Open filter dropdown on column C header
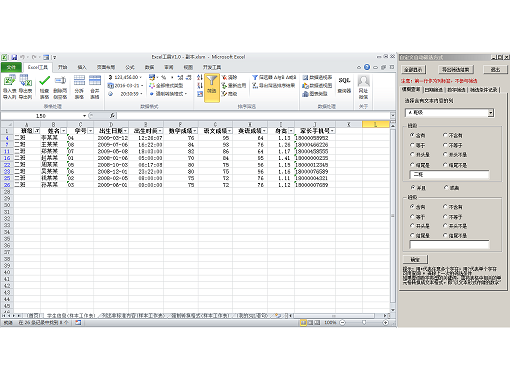Screen dimensions: 510x390 [90, 131]
